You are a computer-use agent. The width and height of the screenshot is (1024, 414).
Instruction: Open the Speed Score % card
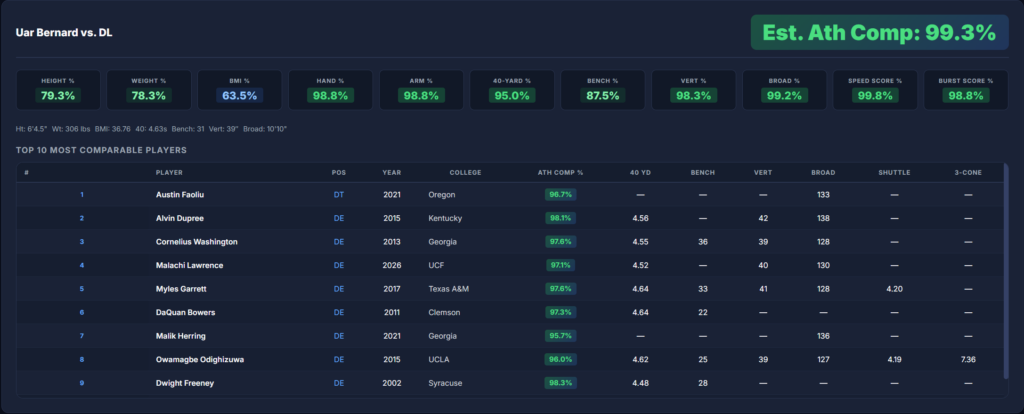876,89
